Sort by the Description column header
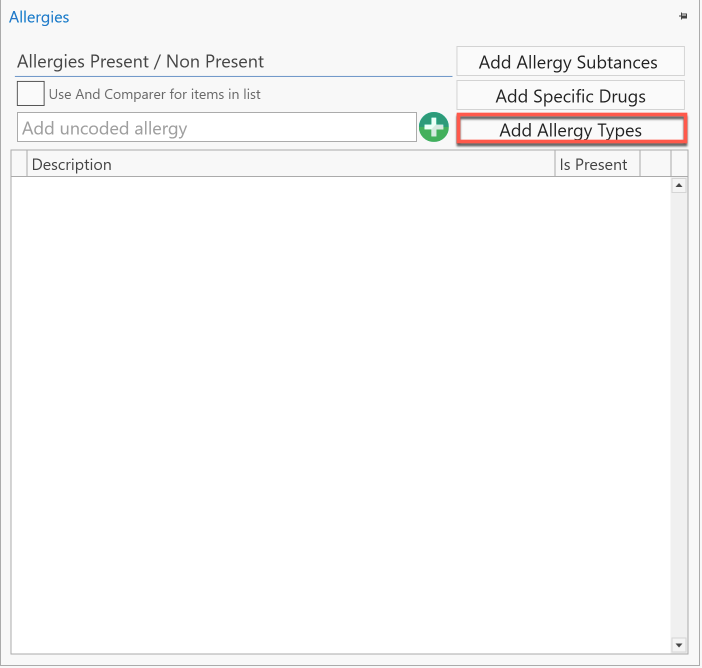 pyautogui.click(x=291, y=164)
